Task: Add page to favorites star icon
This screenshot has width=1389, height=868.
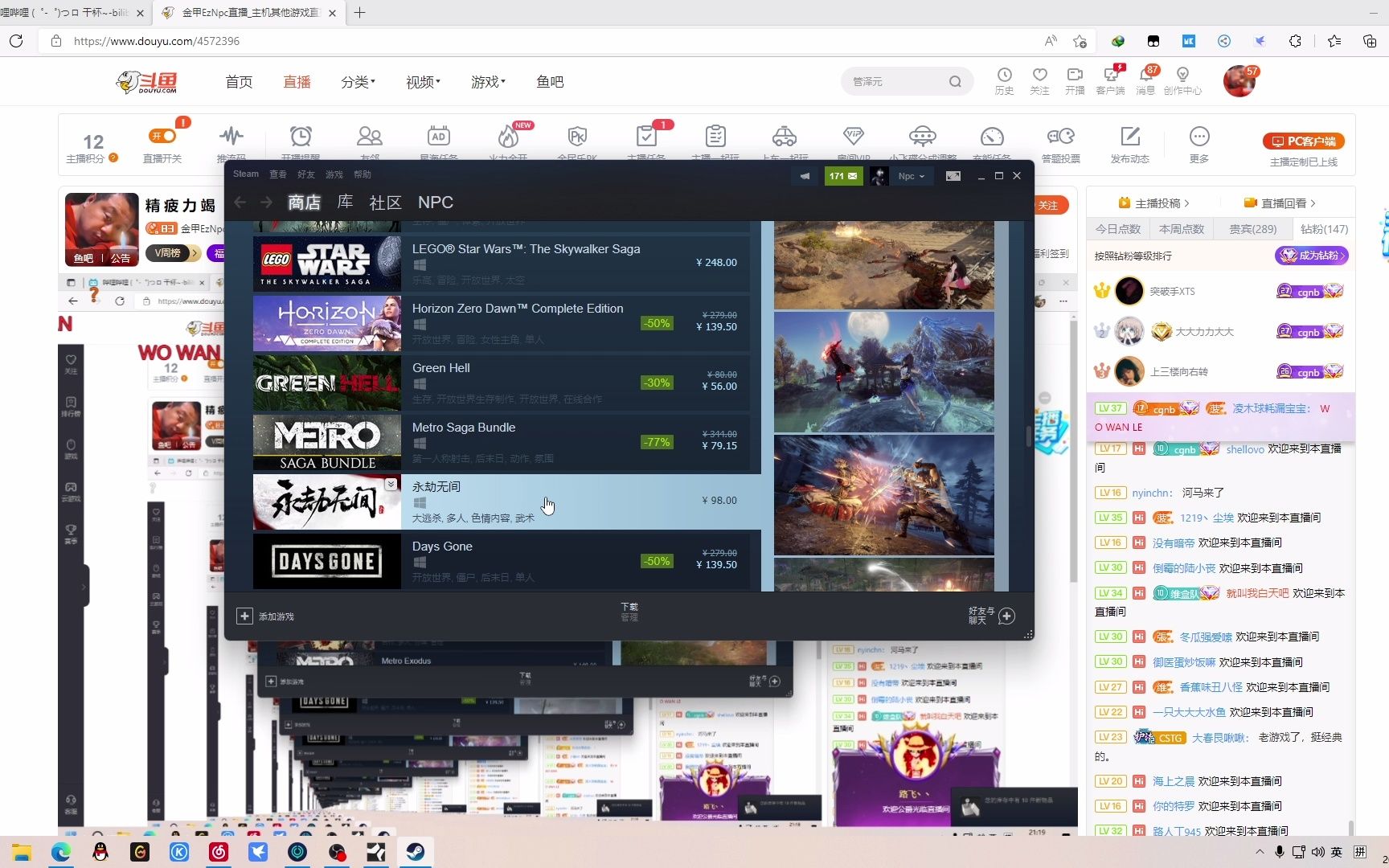Action: pos(1080,41)
